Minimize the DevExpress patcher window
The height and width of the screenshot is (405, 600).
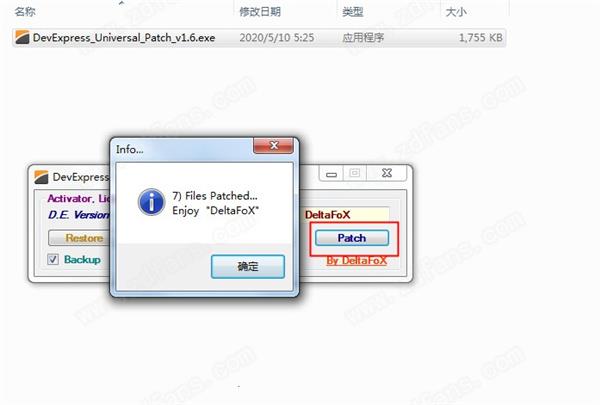(x=331, y=173)
